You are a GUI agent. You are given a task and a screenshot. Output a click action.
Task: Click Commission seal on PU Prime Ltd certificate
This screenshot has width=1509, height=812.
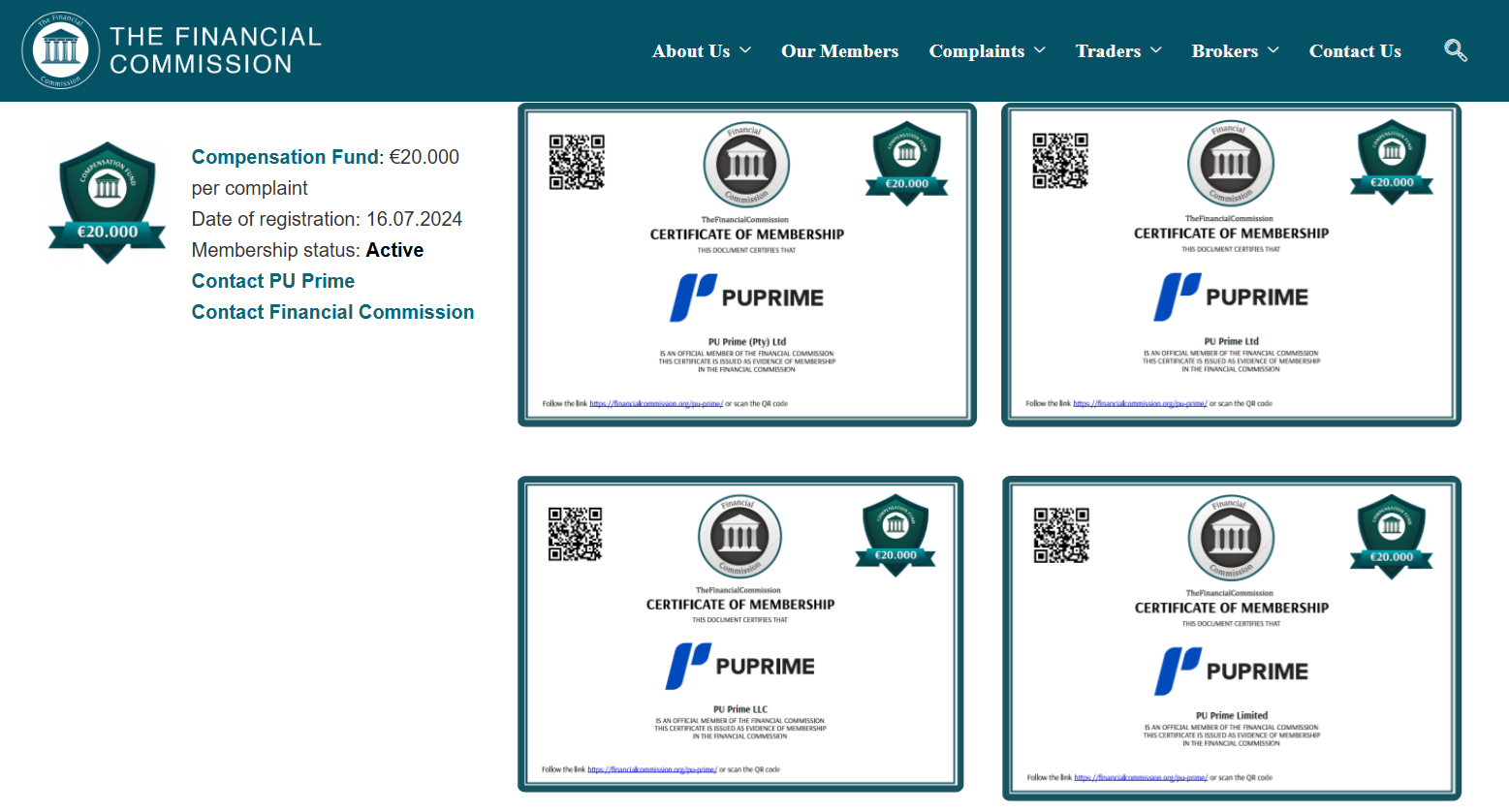(1231, 164)
